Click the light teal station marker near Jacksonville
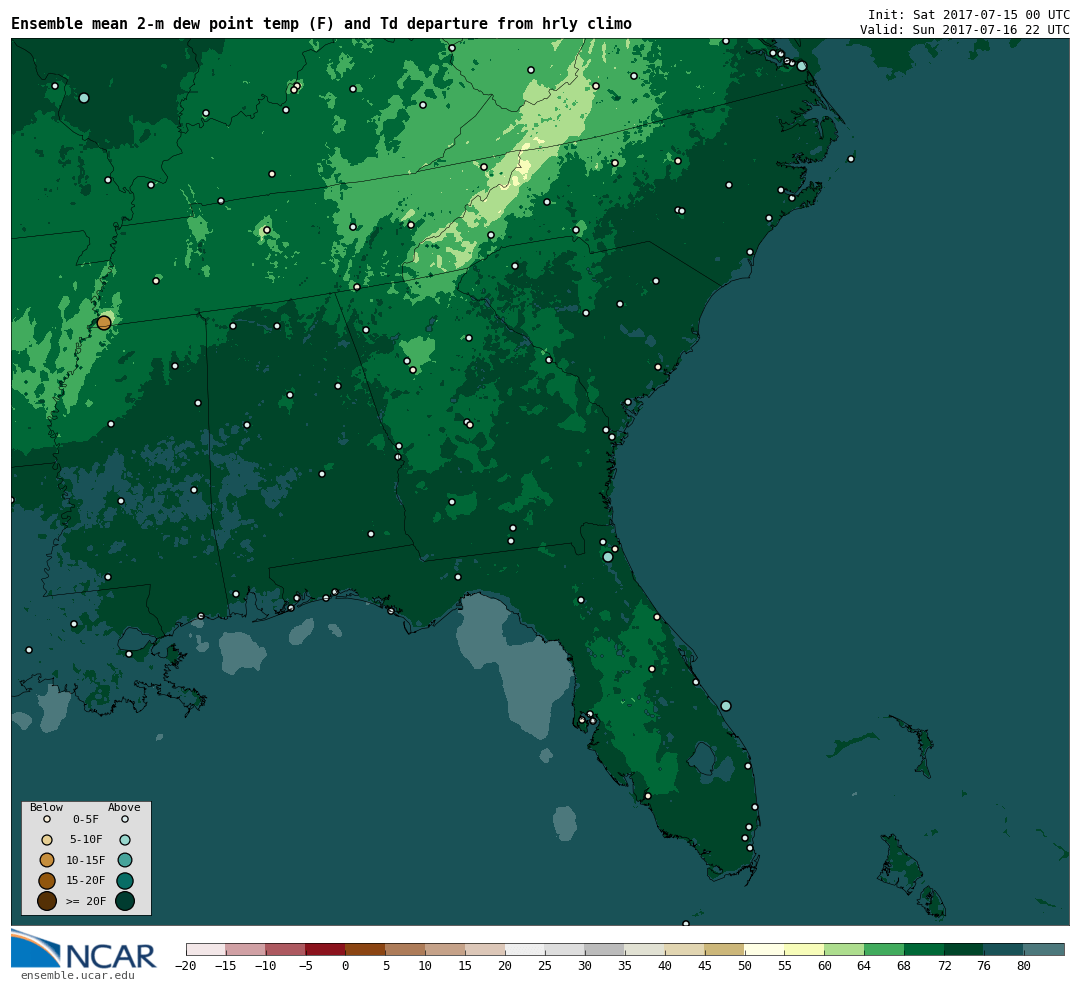 (x=608, y=557)
